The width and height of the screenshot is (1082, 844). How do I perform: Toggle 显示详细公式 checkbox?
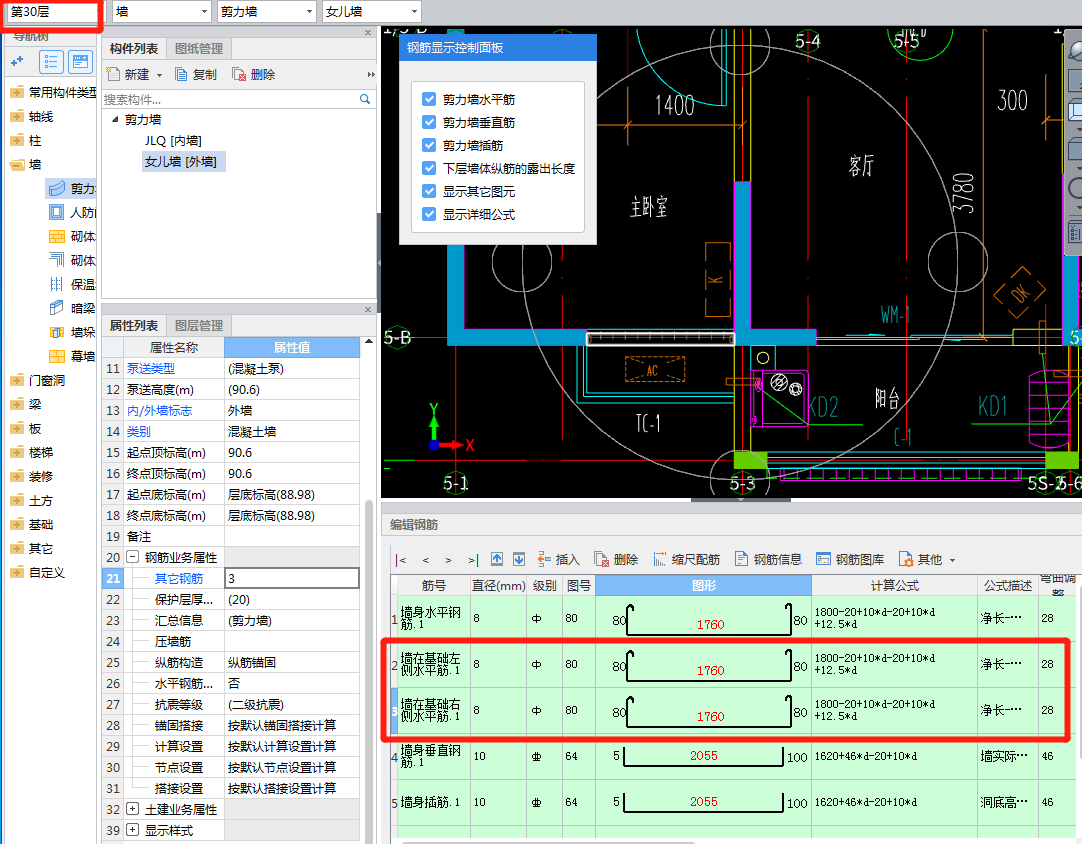(x=429, y=214)
